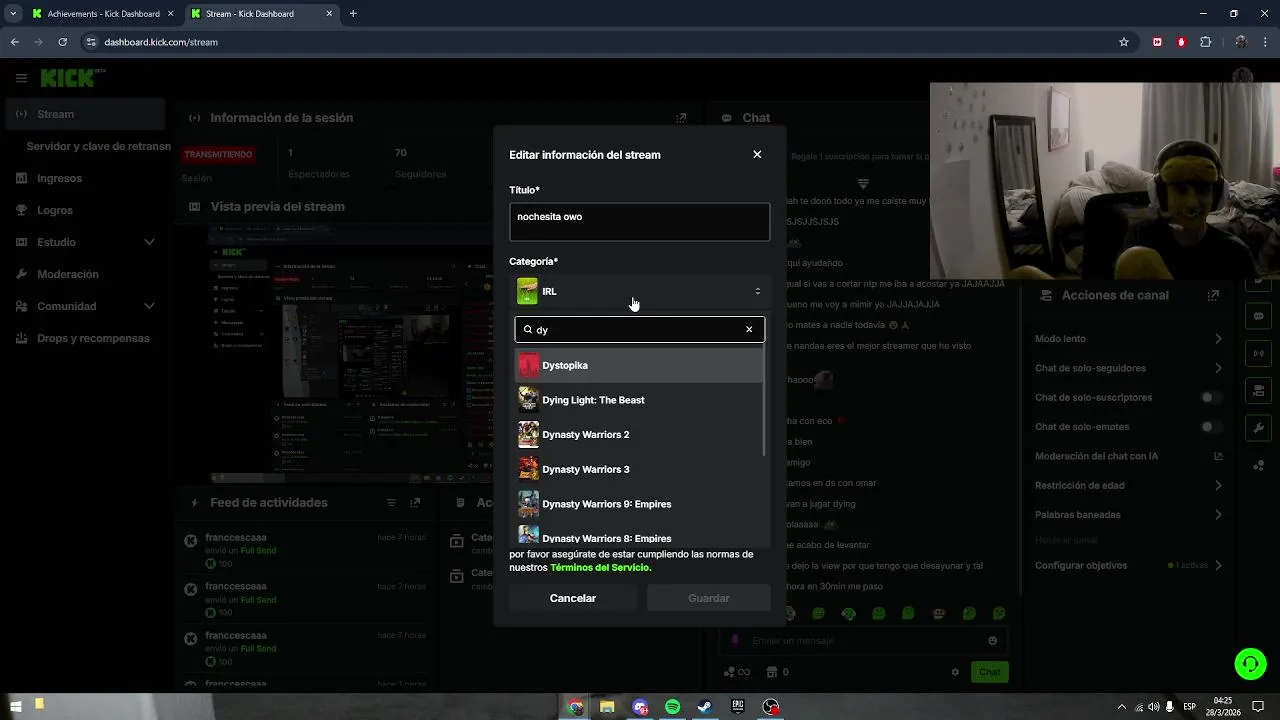Open the Términos del Servicio link
Image resolution: width=1280 pixels, height=720 pixels.
(x=600, y=567)
